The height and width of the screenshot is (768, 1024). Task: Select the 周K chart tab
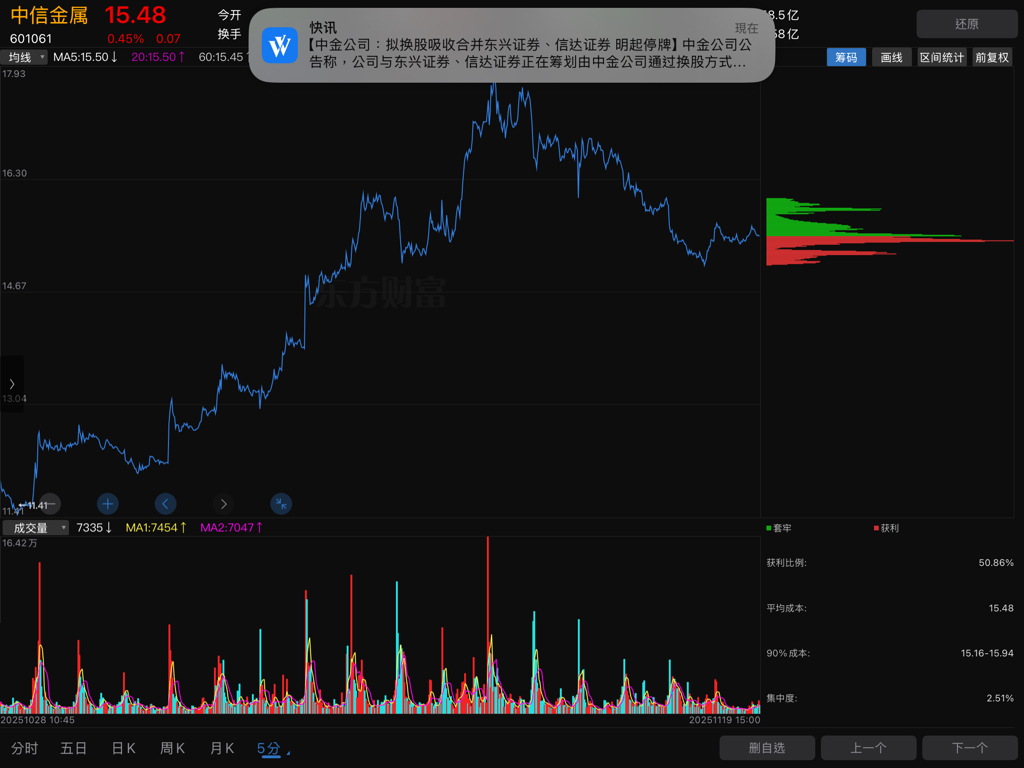(172, 748)
